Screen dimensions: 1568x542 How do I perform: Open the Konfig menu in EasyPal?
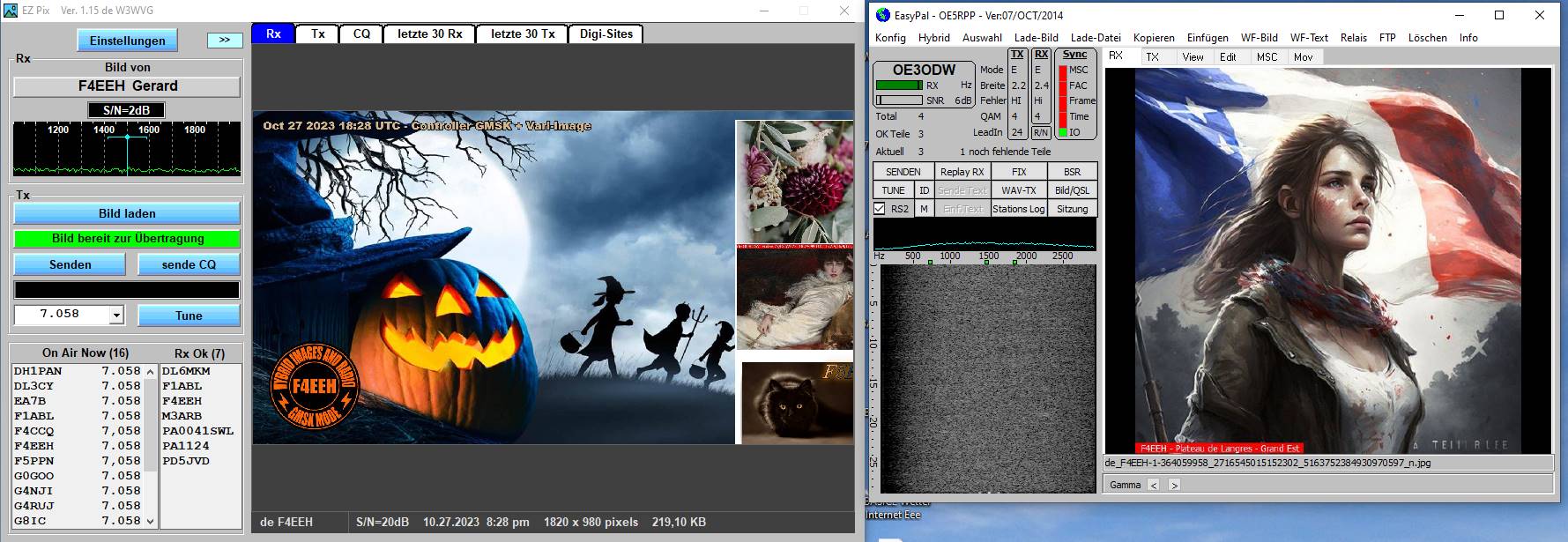tap(889, 38)
